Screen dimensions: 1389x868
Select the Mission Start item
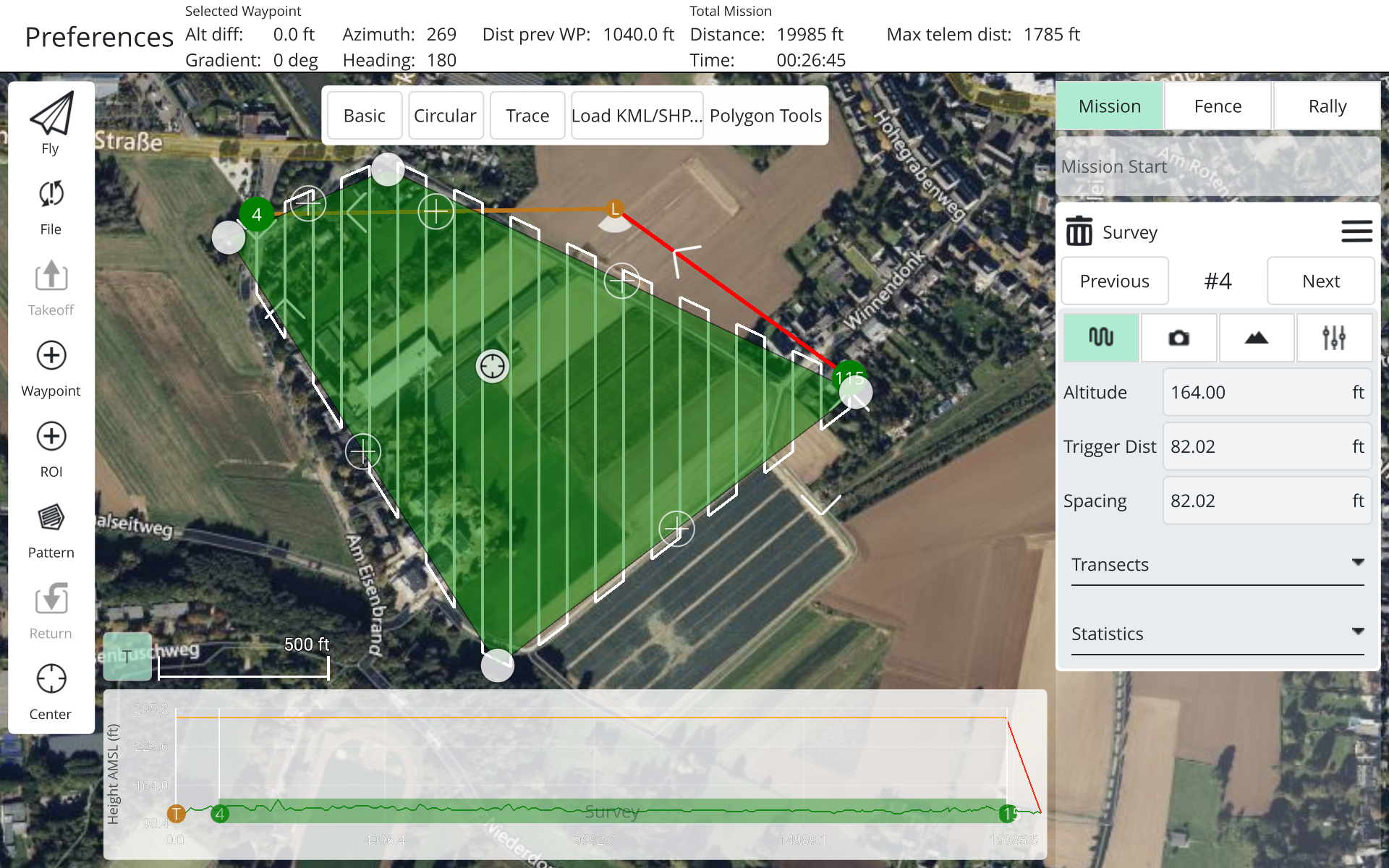[1218, 166]
